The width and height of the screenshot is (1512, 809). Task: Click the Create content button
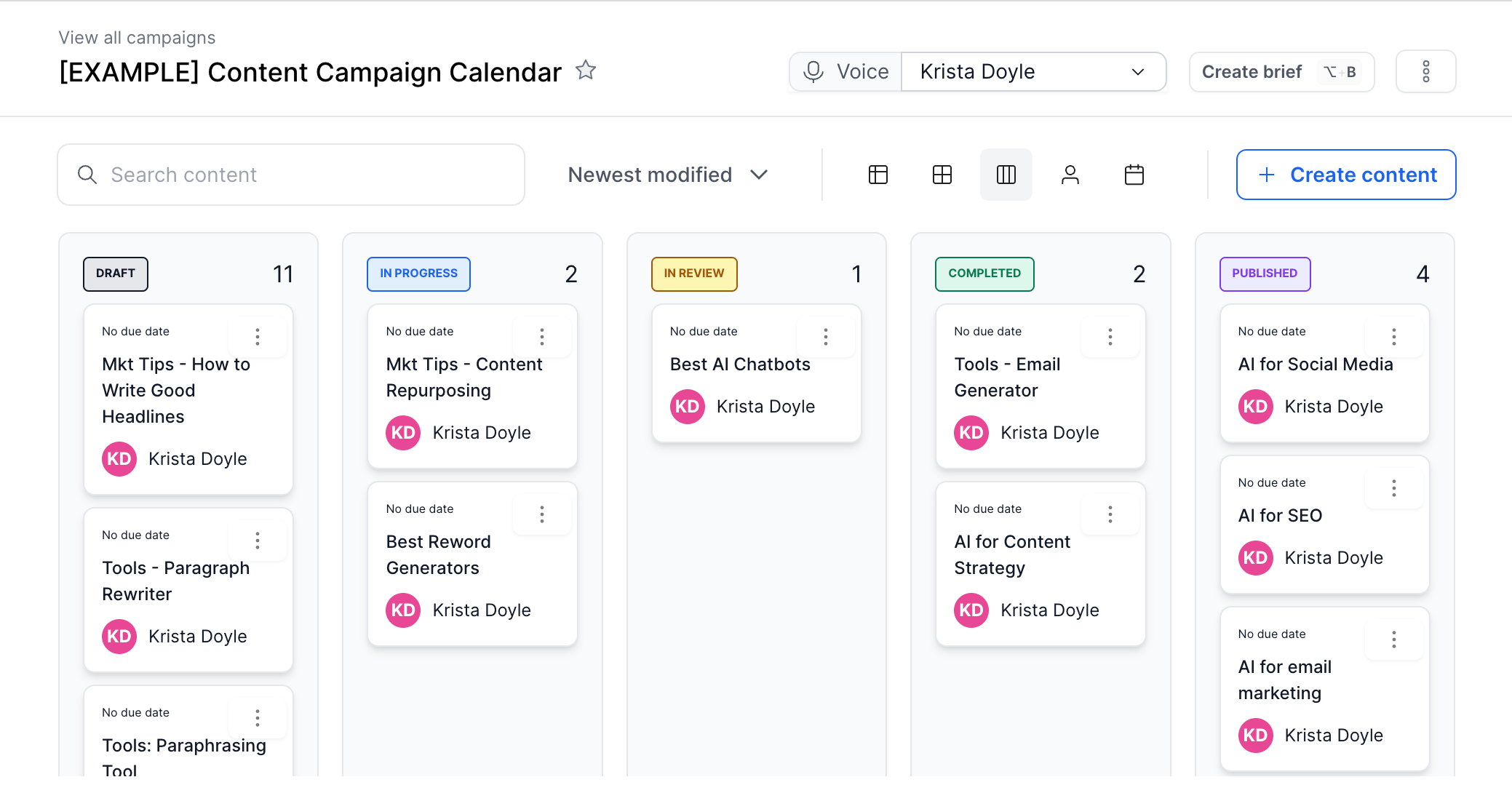1346,175
